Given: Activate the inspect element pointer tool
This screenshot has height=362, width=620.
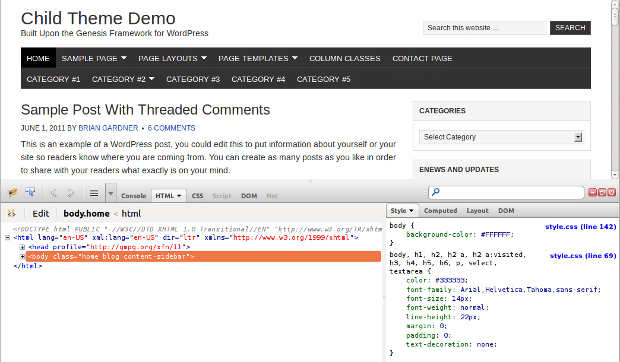Looking at the screenshot, I should (30, 192).
